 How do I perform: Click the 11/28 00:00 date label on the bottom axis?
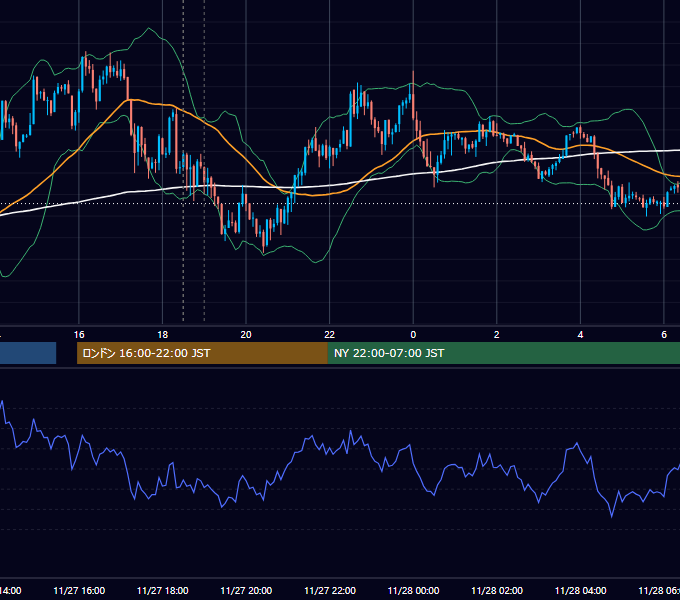(413, 590)
